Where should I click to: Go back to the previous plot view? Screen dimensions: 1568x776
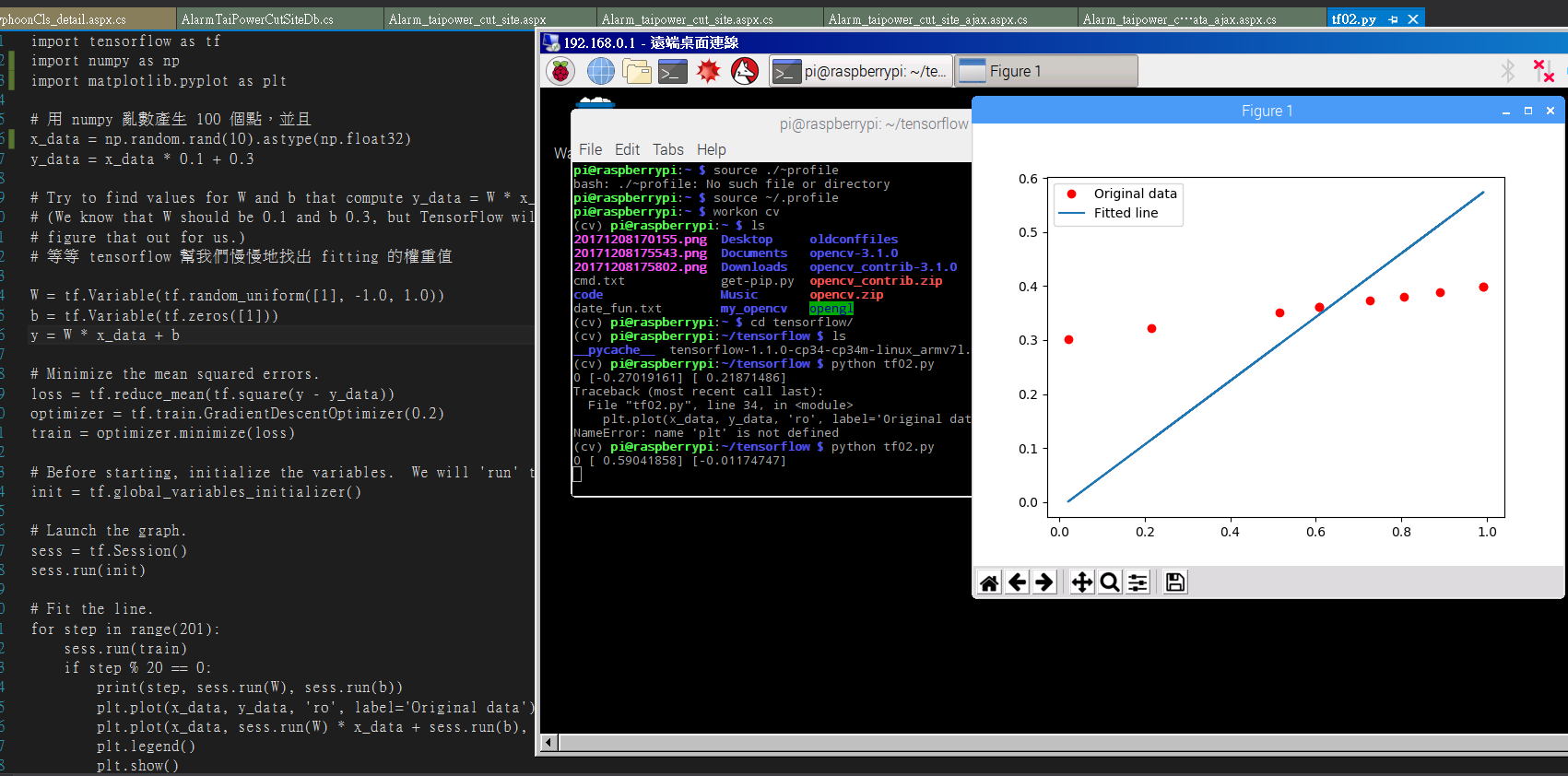click(x=1017, y=582)
